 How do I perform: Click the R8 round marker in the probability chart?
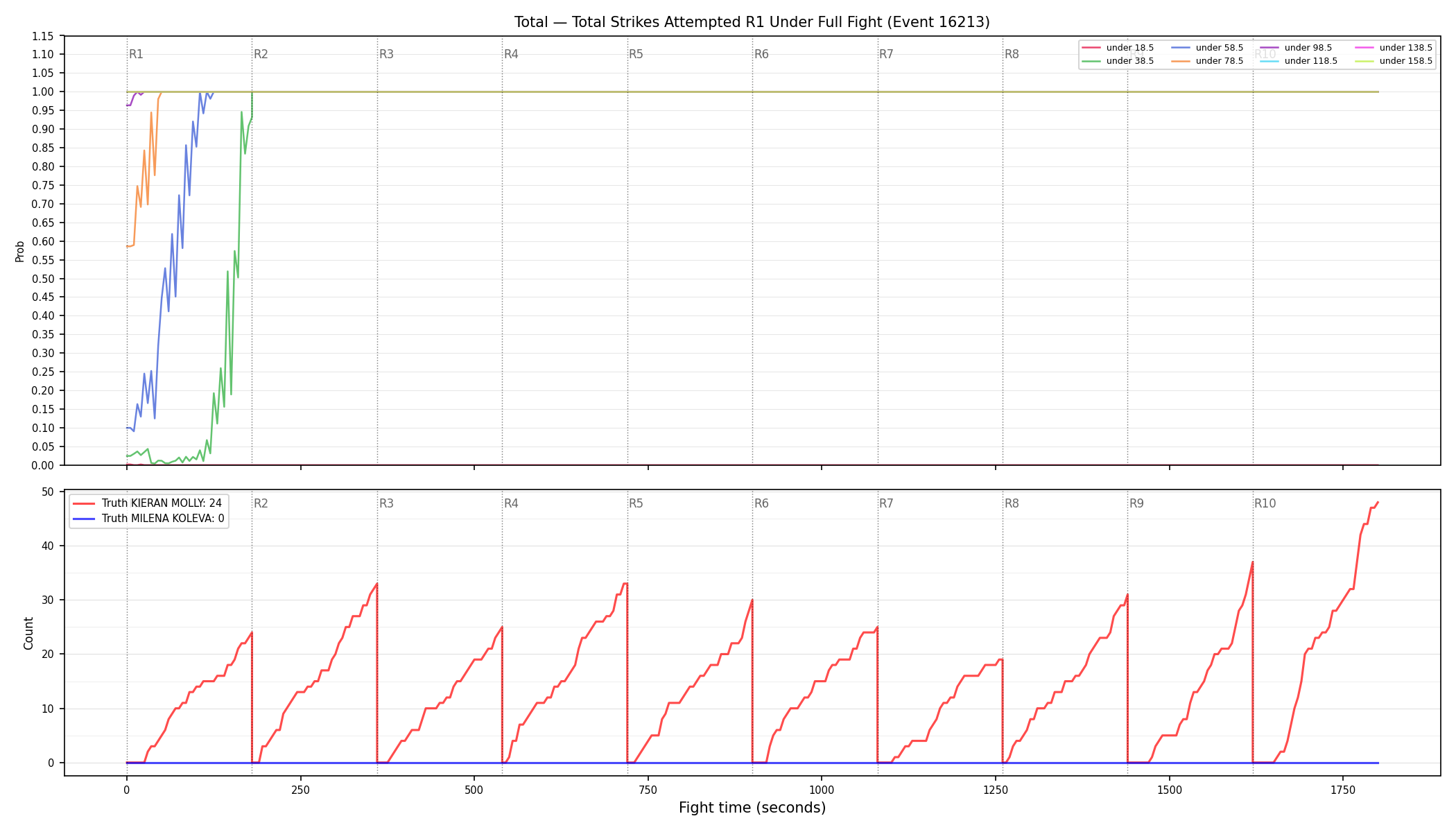click(1012, 54)
